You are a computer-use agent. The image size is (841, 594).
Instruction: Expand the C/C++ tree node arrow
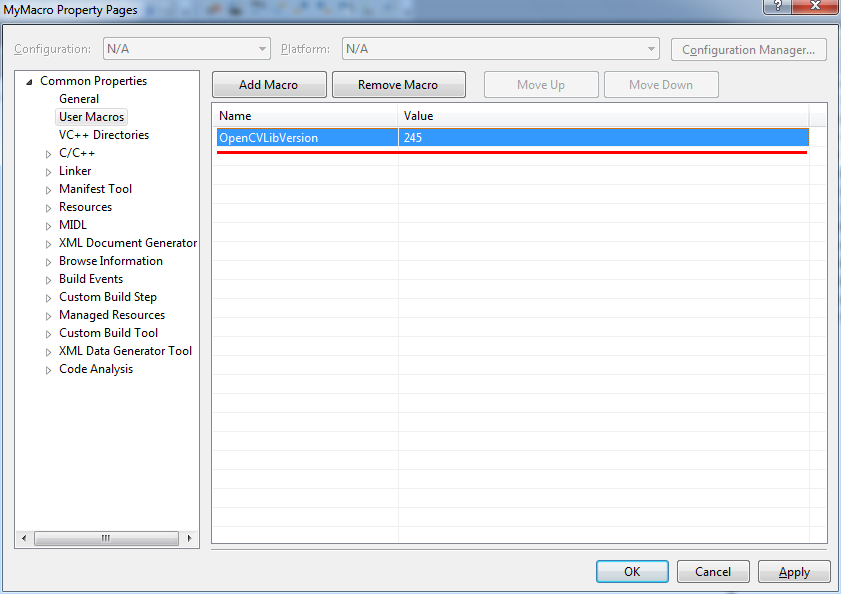point(48,154)
